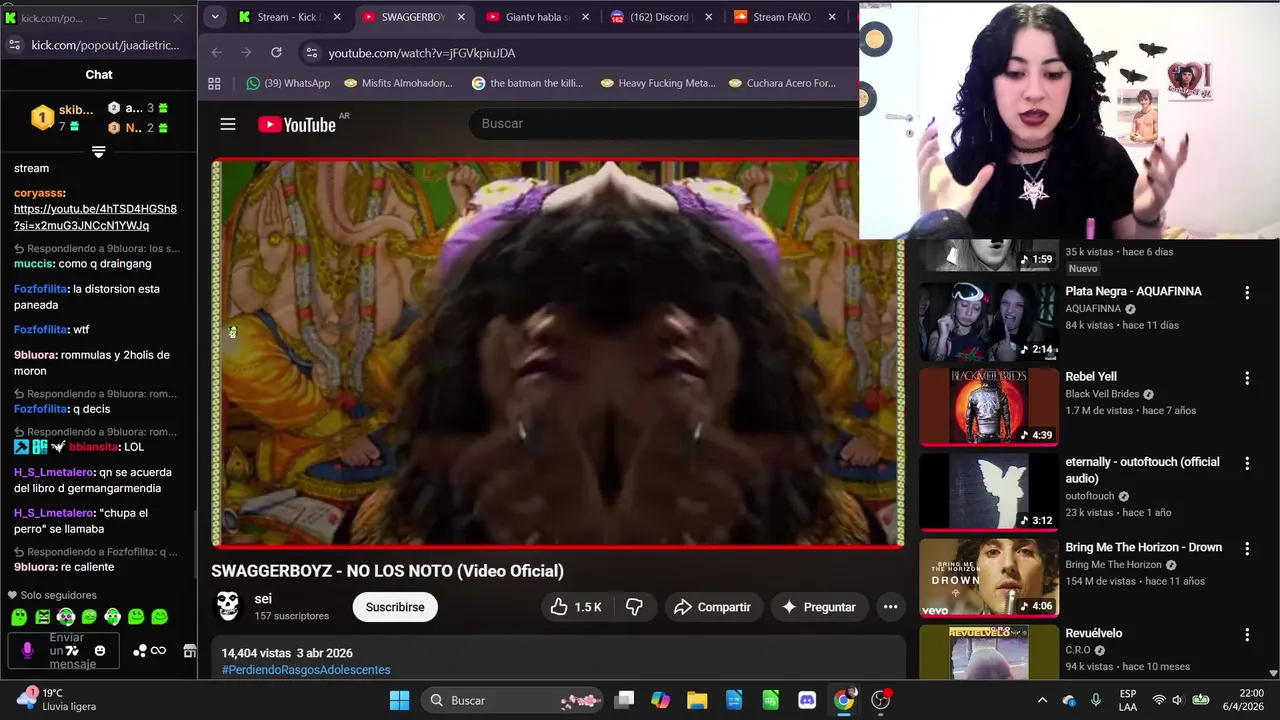The image size is (1280, 720).
Task: Open options menu for Revuélvelo video
Action: [1247, 635]
